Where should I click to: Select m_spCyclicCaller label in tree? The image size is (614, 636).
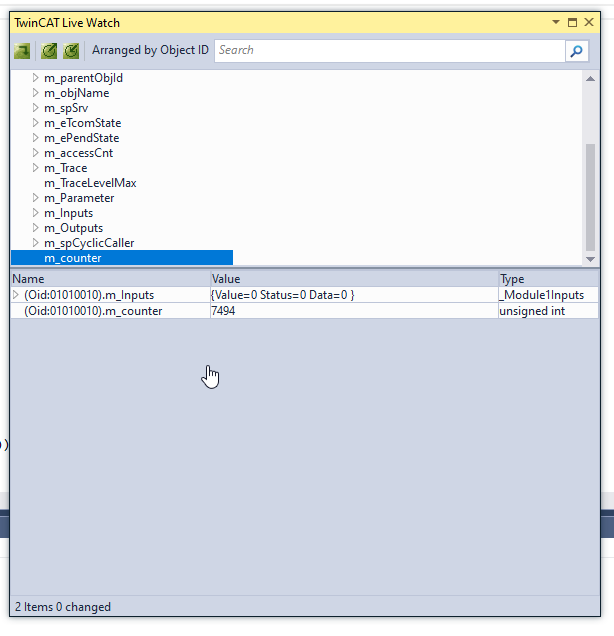[x=89, y=243]
